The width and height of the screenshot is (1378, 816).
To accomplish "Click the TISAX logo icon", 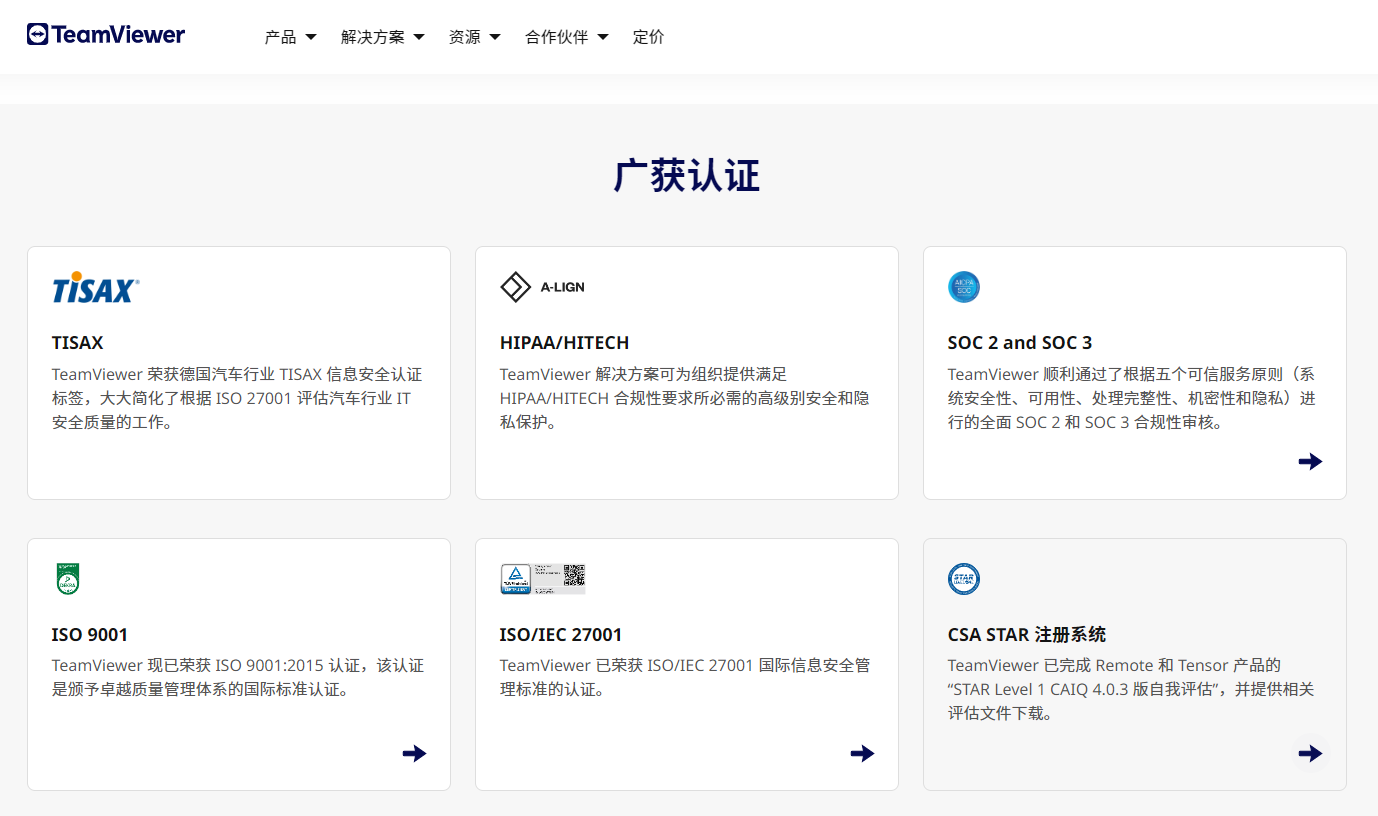I will [x=96, y=288].
